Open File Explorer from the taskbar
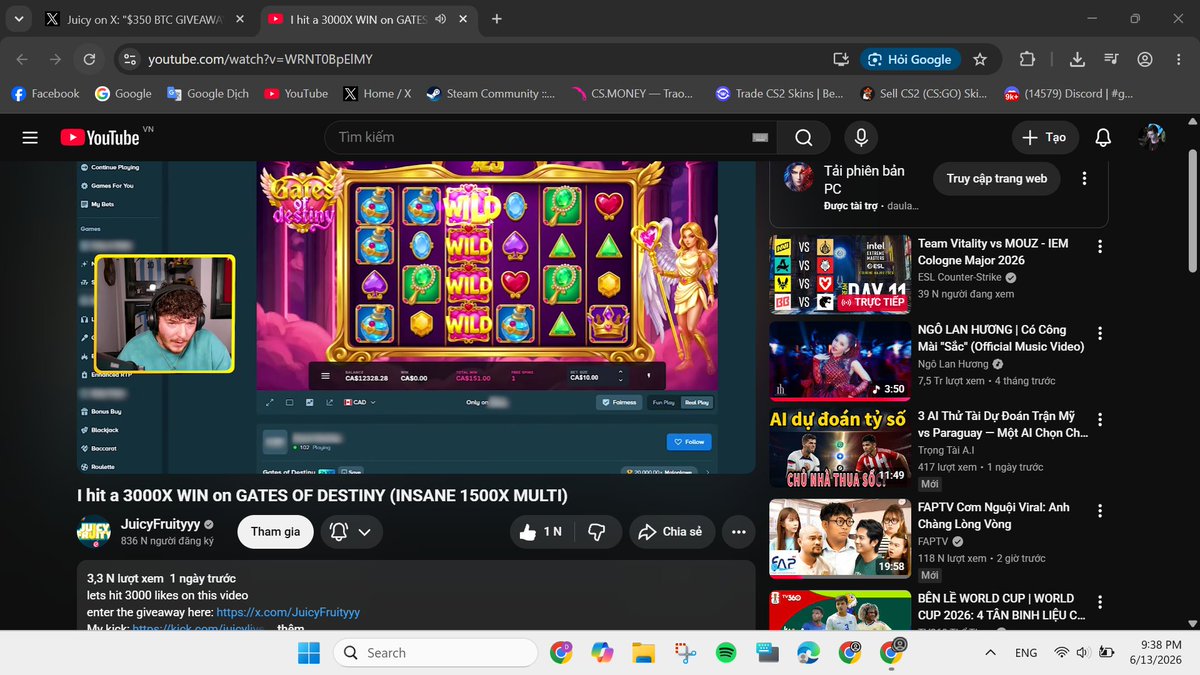1200x675 pixels. pyautogui.click(x=643, y=653)
